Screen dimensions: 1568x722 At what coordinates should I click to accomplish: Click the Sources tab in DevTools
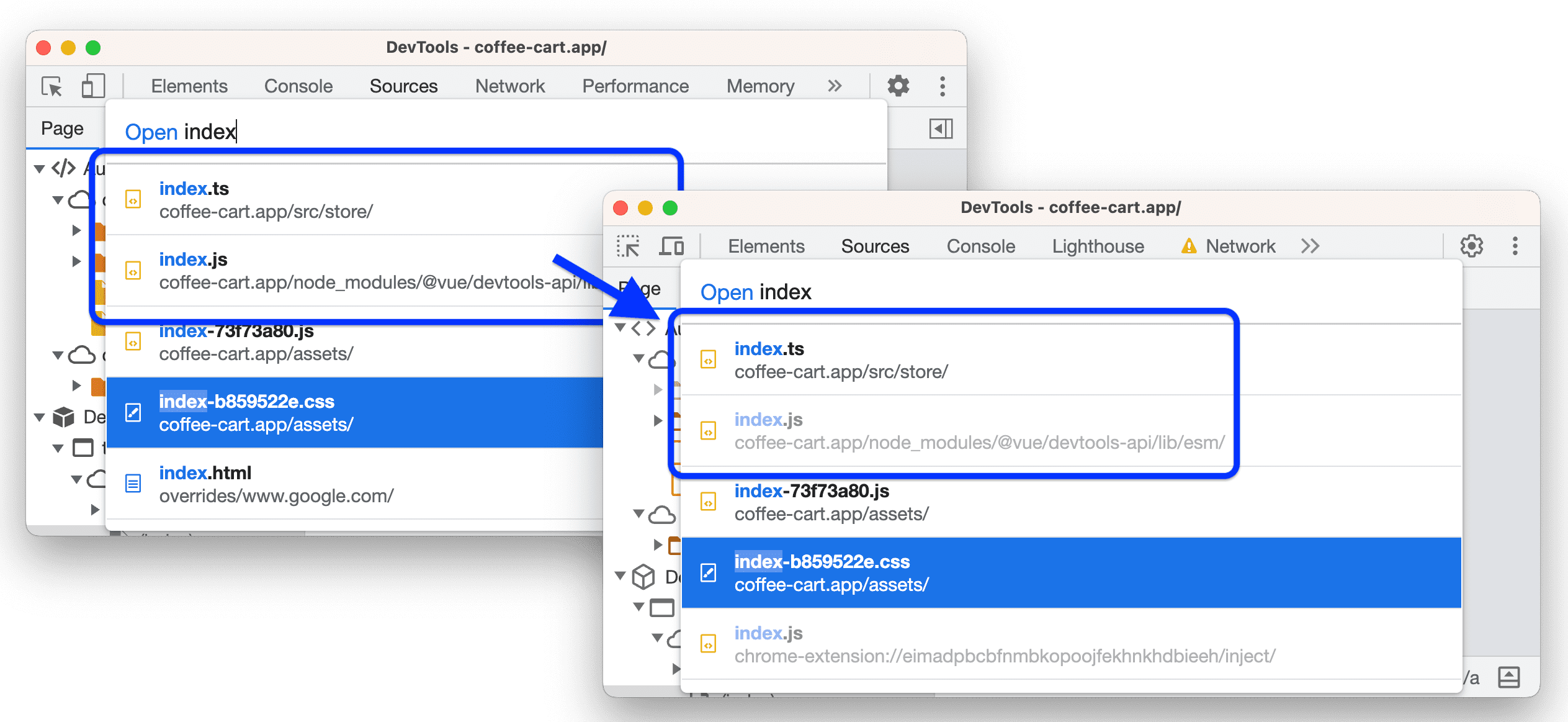pyautogui.click(x=402, y=86)
